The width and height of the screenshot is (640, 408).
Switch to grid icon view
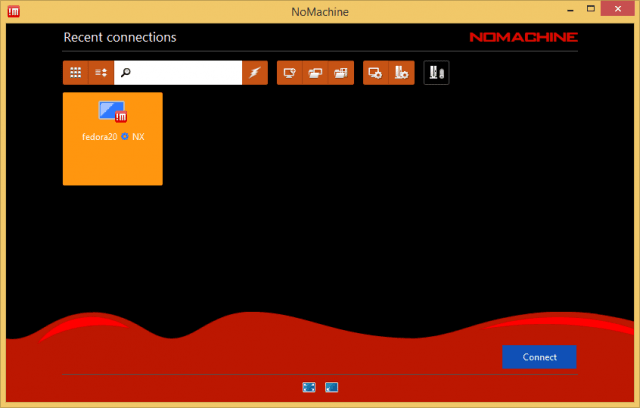(76, 73)
